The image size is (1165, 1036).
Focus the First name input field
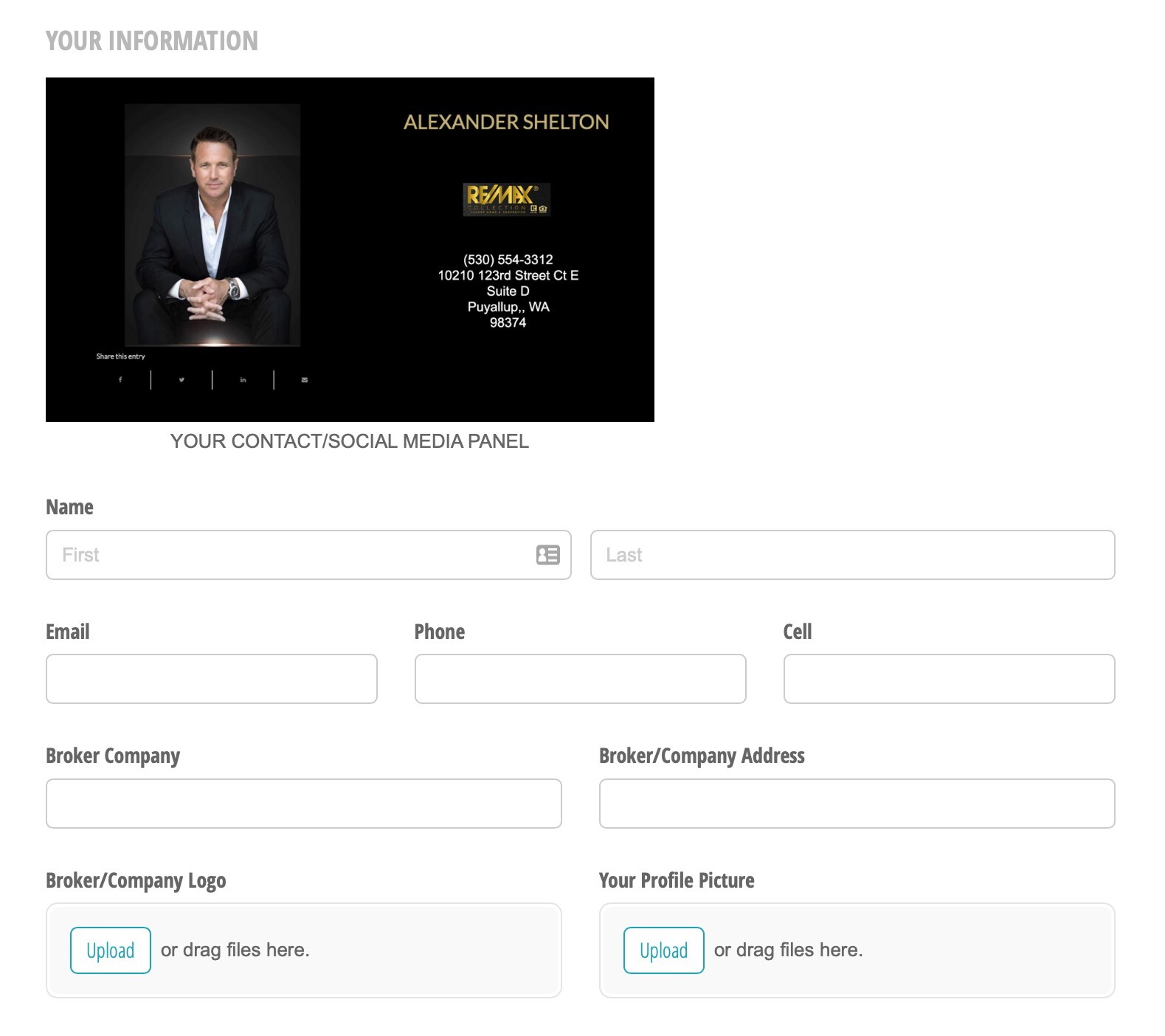tap(308, 555)
